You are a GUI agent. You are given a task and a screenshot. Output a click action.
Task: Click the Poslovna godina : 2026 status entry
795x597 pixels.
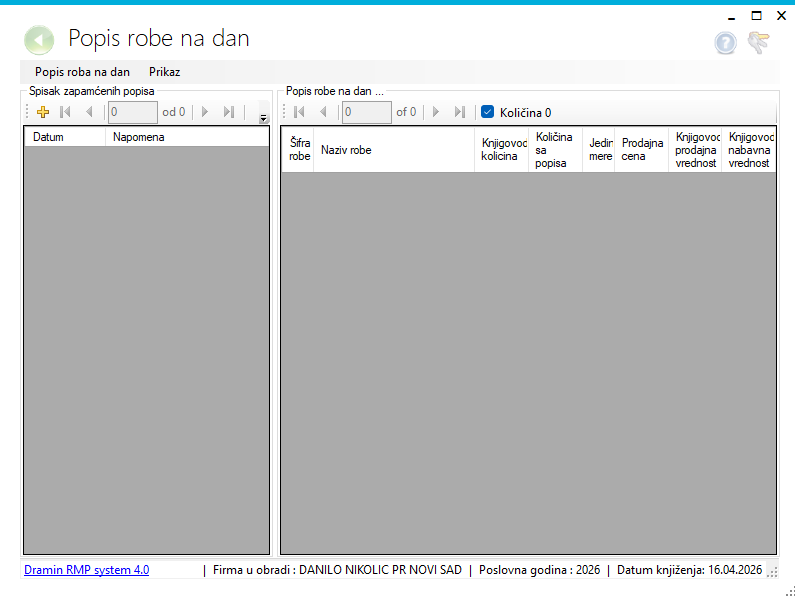[x=539, y=570]
